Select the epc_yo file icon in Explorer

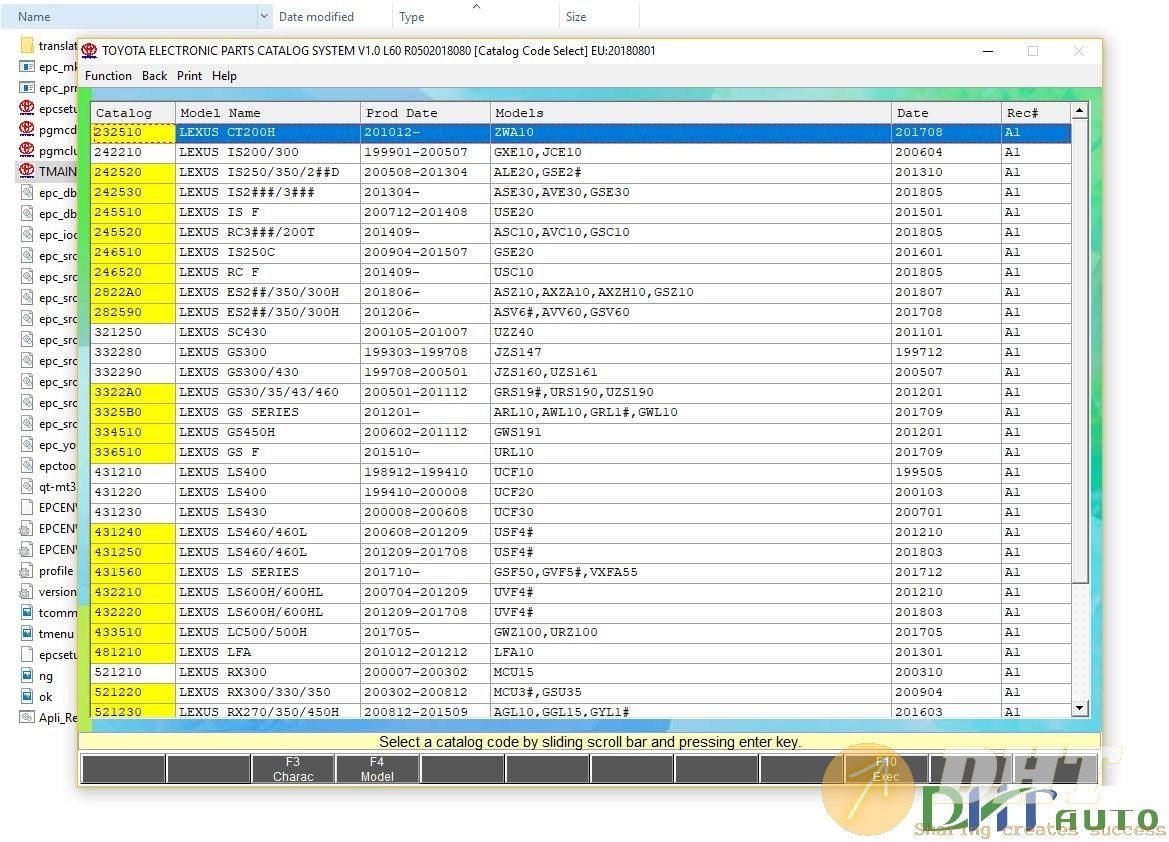27,444
